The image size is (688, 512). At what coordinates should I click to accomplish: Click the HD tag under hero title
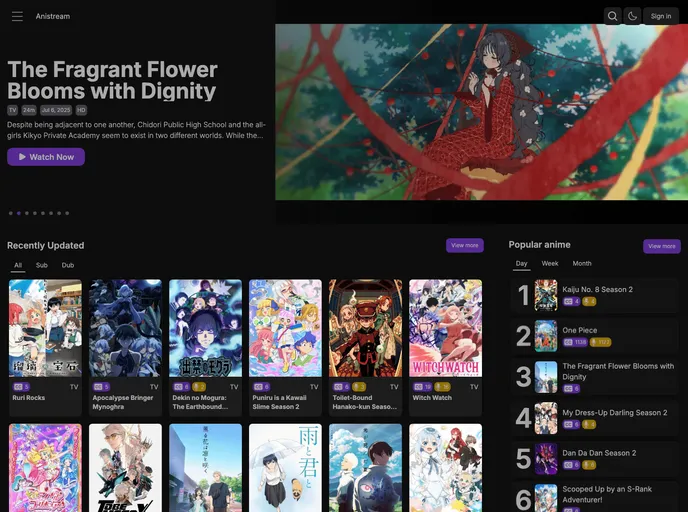[x=81, y=110]
